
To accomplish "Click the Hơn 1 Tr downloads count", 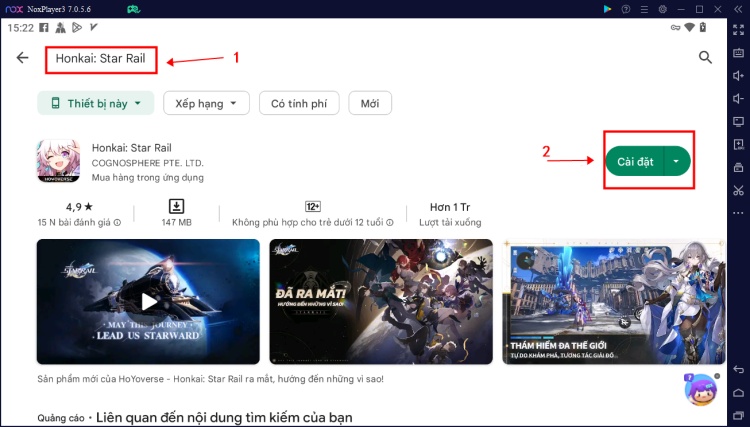I will (450, 207).
